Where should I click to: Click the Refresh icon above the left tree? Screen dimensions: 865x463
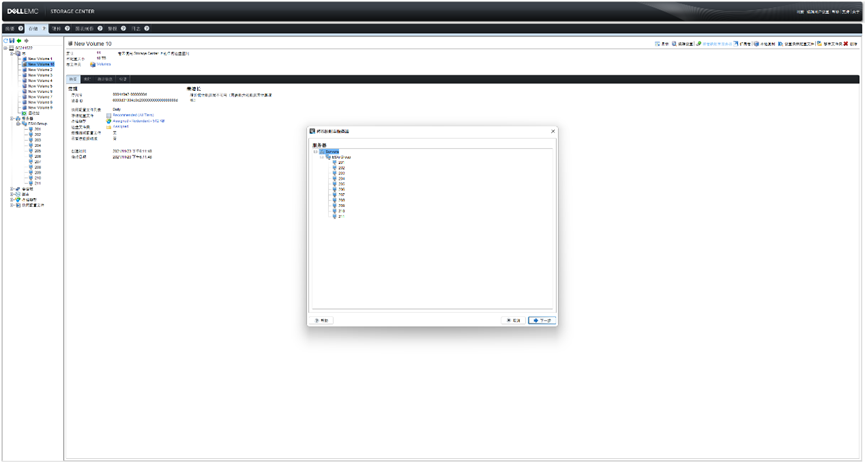(6, 41)
